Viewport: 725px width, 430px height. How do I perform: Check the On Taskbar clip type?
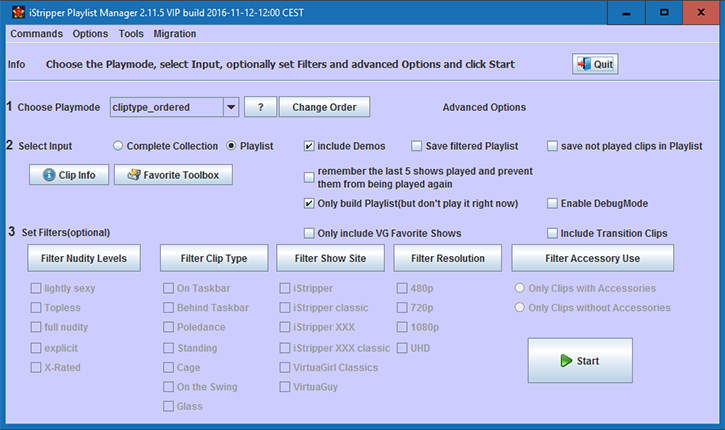[x=168, y=288]
